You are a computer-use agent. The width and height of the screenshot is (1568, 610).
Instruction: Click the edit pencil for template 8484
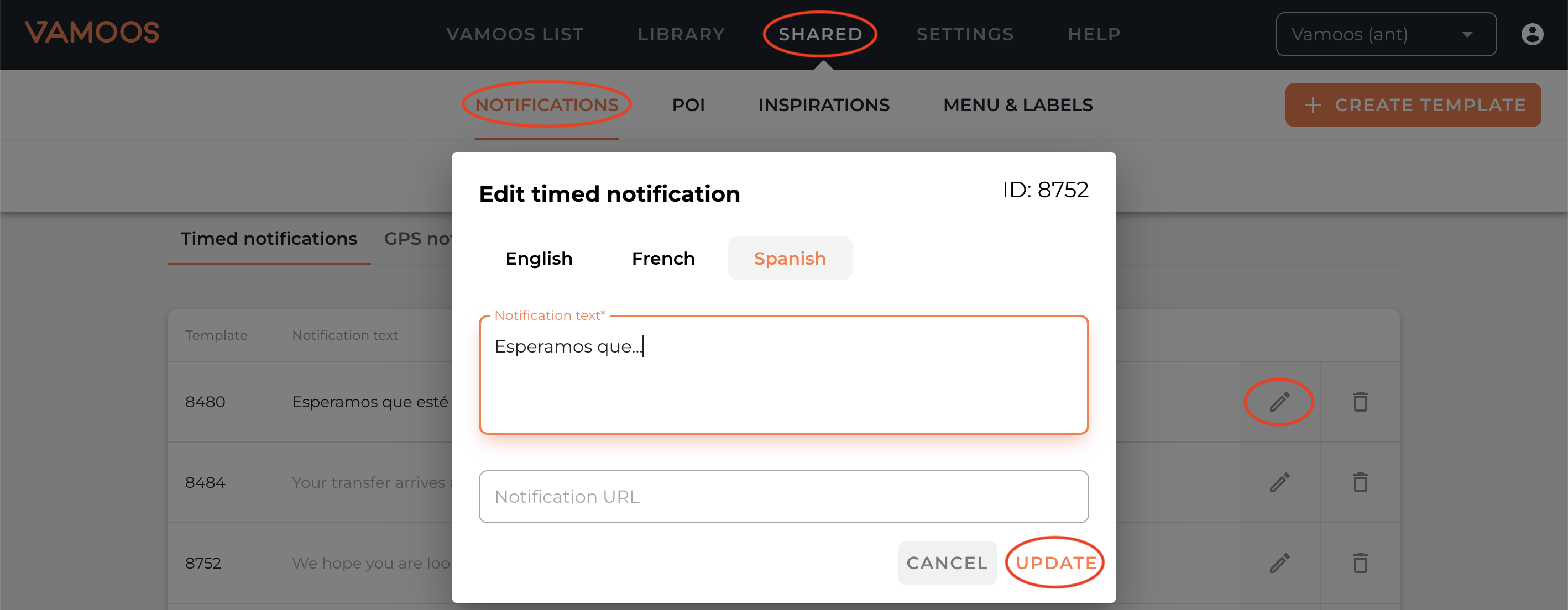[x=1279, y=482]
